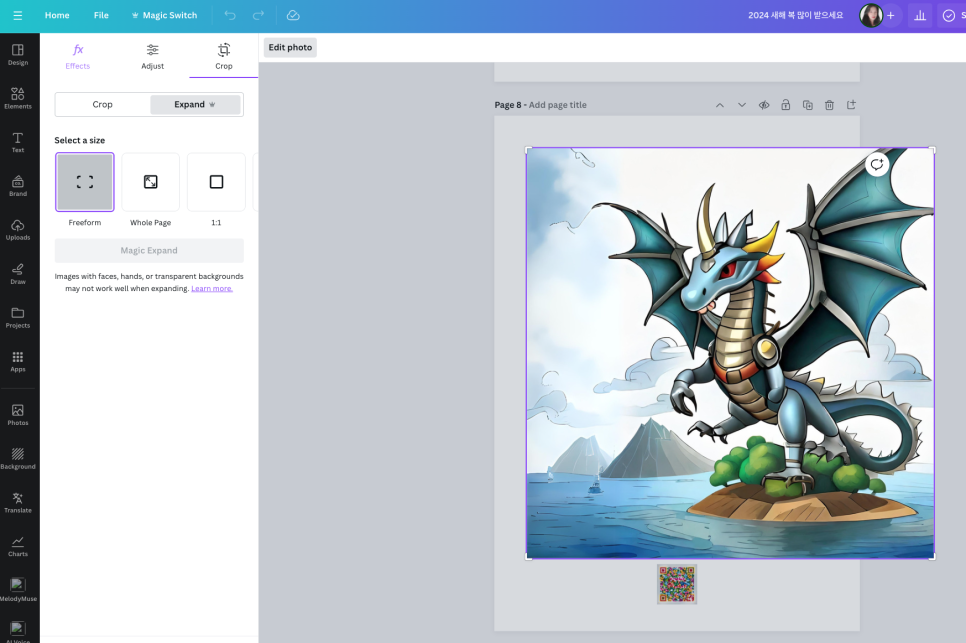966x643 pixels.
Task: Open Magic Switch
Action: (164, 15)
